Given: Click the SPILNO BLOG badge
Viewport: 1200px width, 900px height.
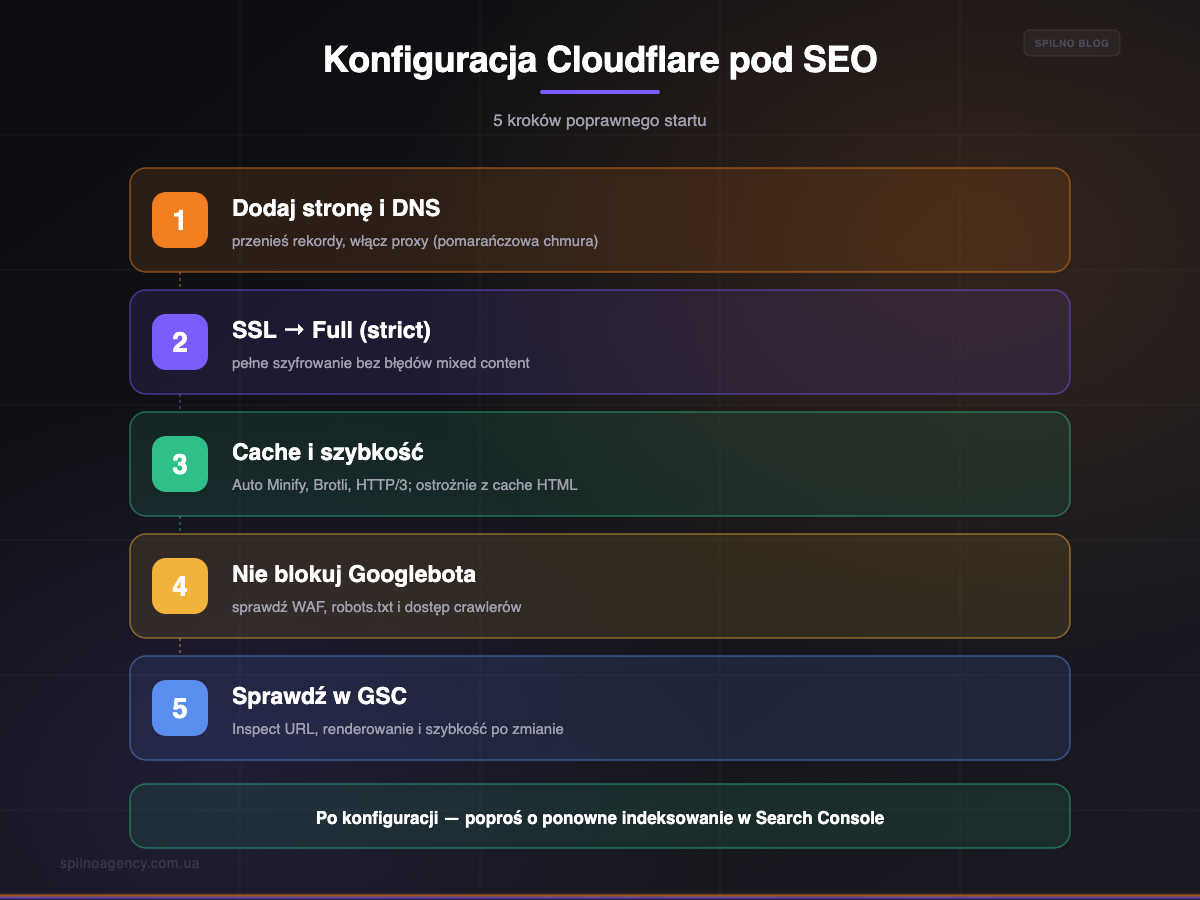Looking at the screenshot, I should coord(1072,43).
